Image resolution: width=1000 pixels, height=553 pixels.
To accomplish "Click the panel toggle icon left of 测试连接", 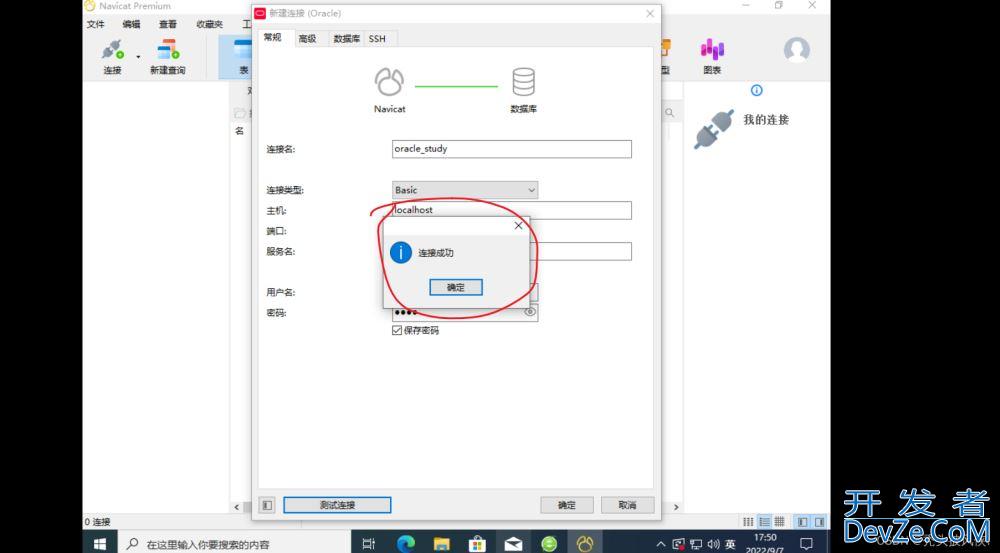I will pyautogui.click(x=267, y=505).
